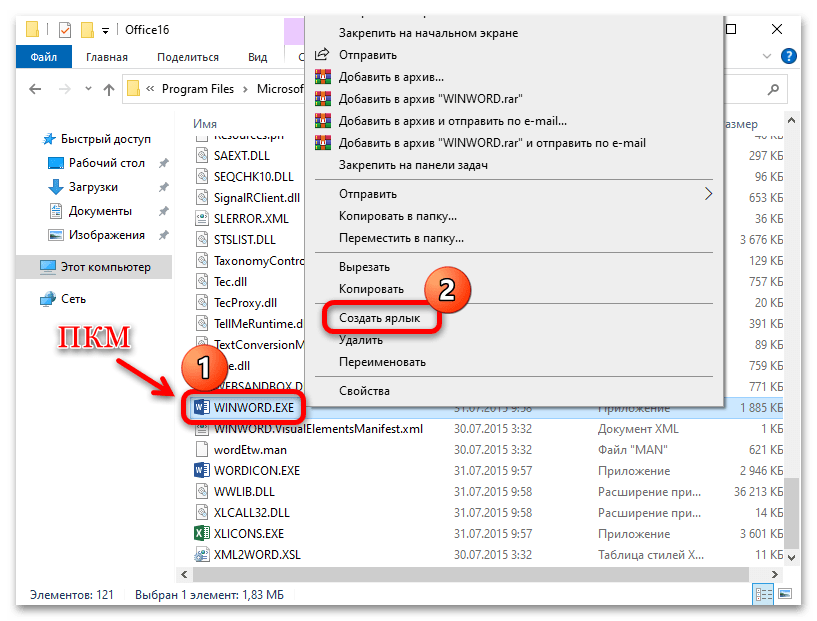Go up one folder level arrow
This screenshot has height=621, width=817.
coord(109,90)
